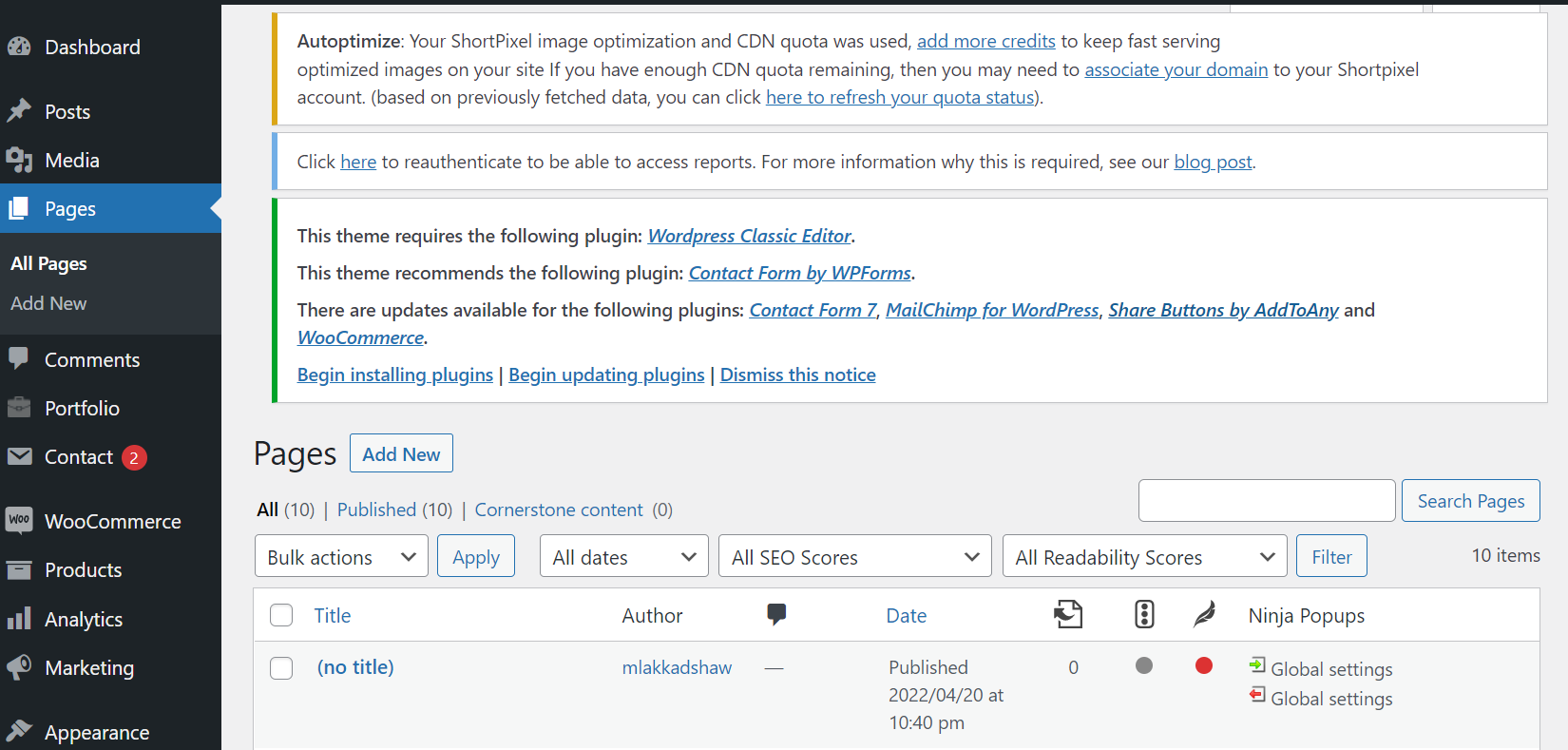Sort pages by Date column
This screenshot has height=750, width=1568.
click(x=906, y=615)
